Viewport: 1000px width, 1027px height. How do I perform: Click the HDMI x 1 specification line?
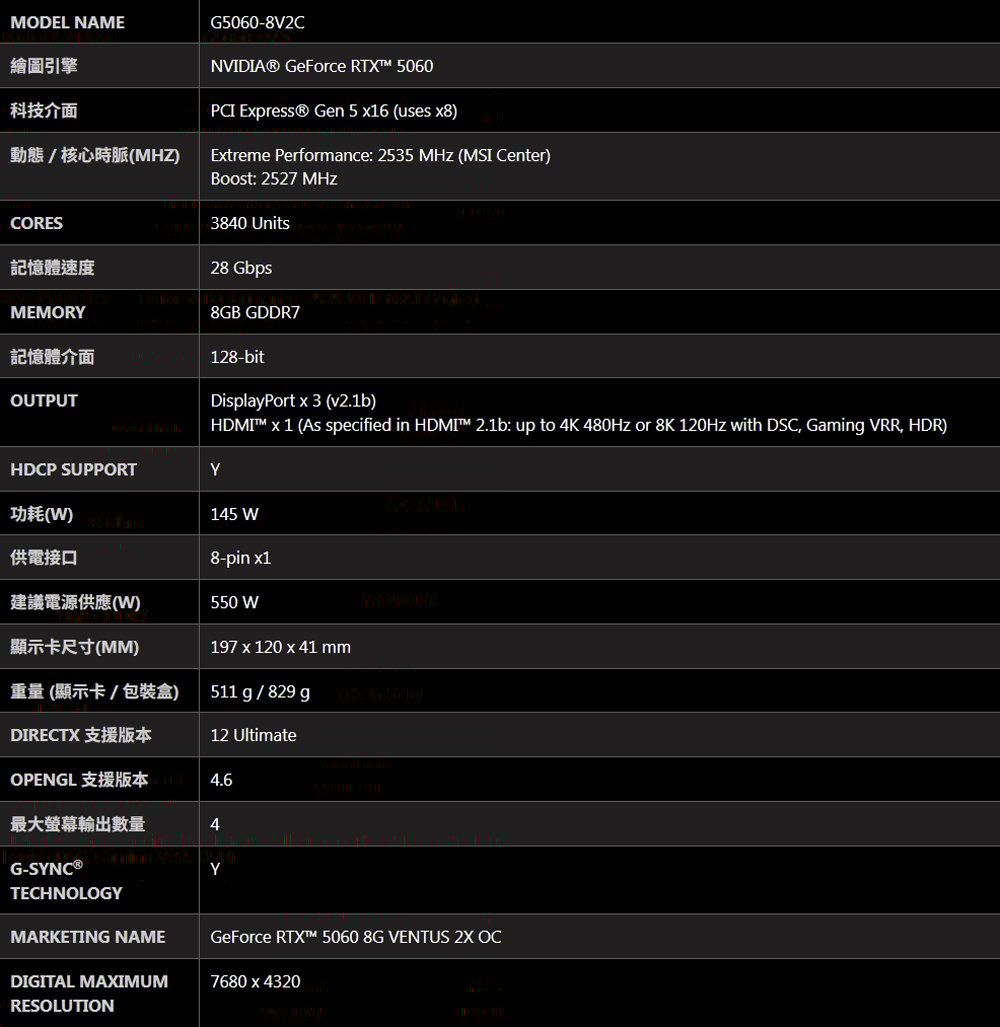(579, 425)
